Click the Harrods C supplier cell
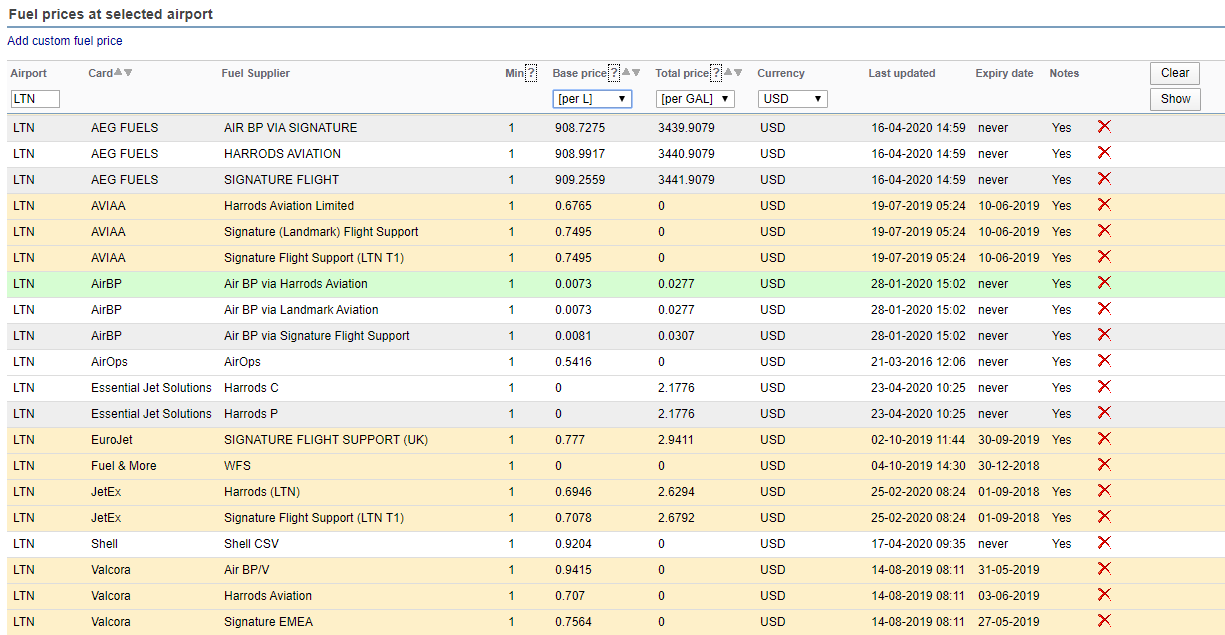 pyautogui.click(x=251, y=387)
